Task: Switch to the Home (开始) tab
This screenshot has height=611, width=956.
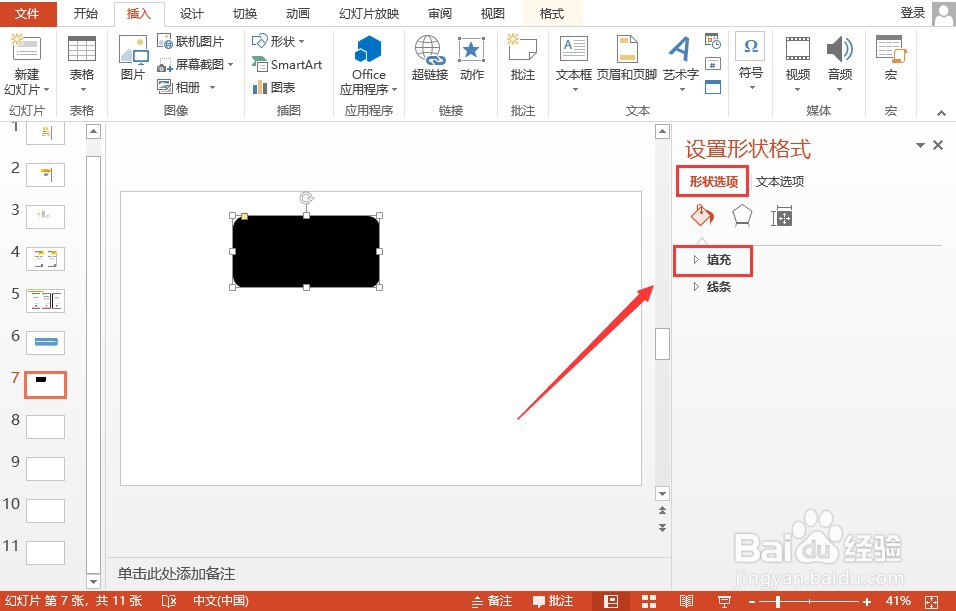Action: click(85, 13)
